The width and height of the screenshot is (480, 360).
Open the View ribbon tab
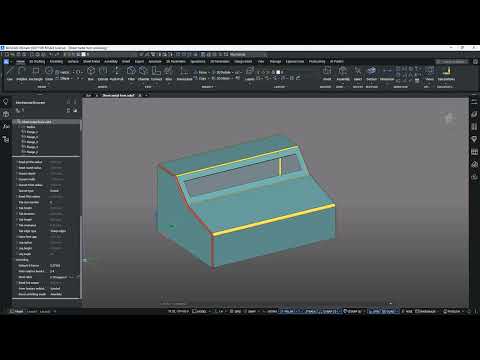point(261,62)
